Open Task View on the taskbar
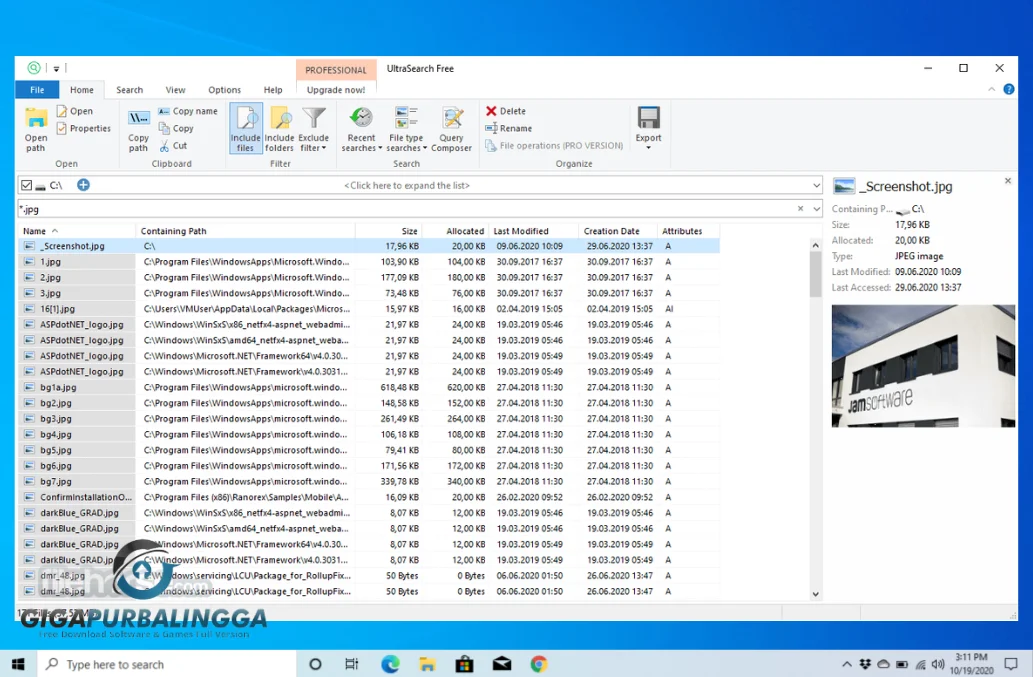 352,664
